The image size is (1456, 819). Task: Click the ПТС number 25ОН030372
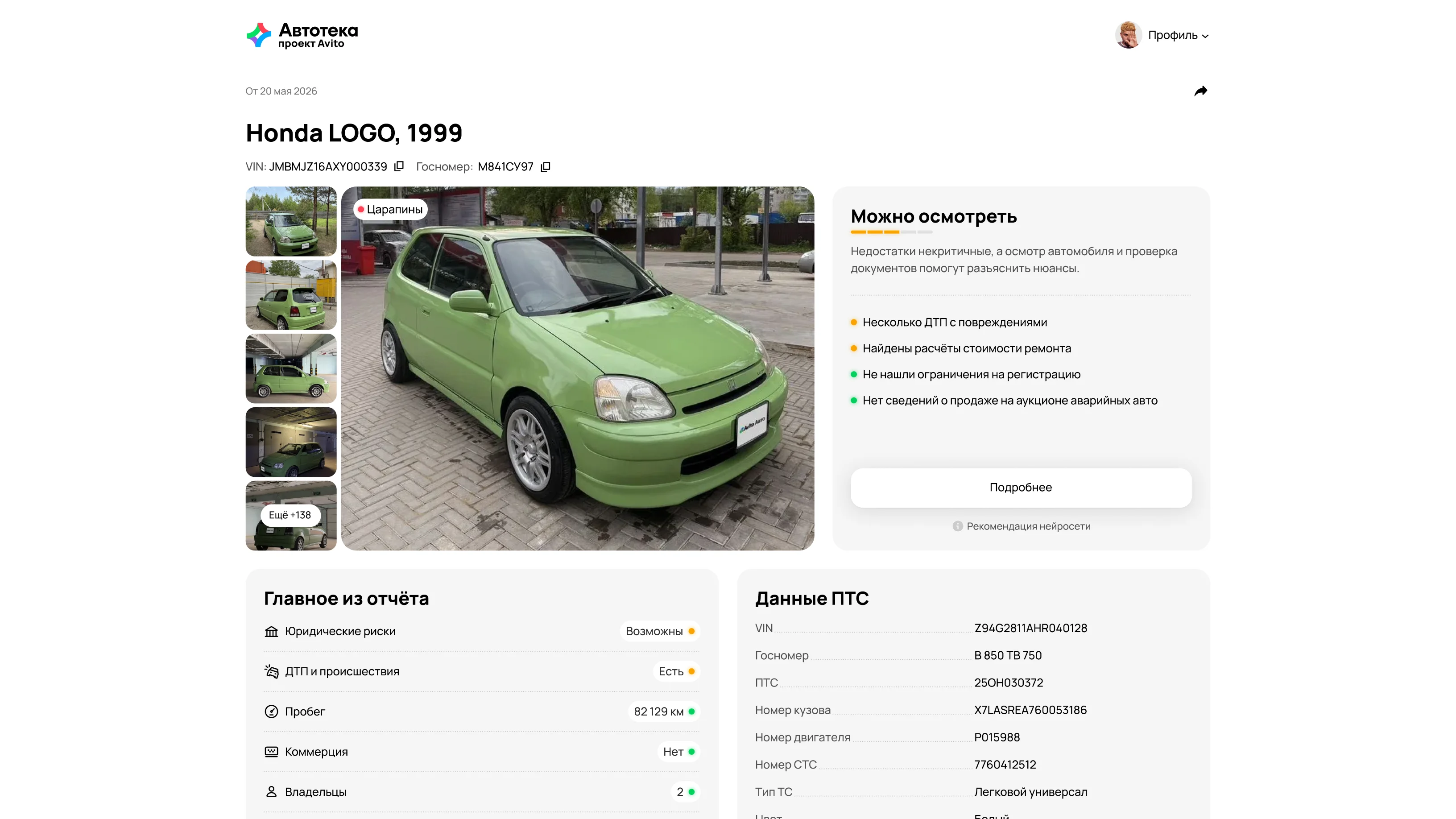click(1008, 683)
